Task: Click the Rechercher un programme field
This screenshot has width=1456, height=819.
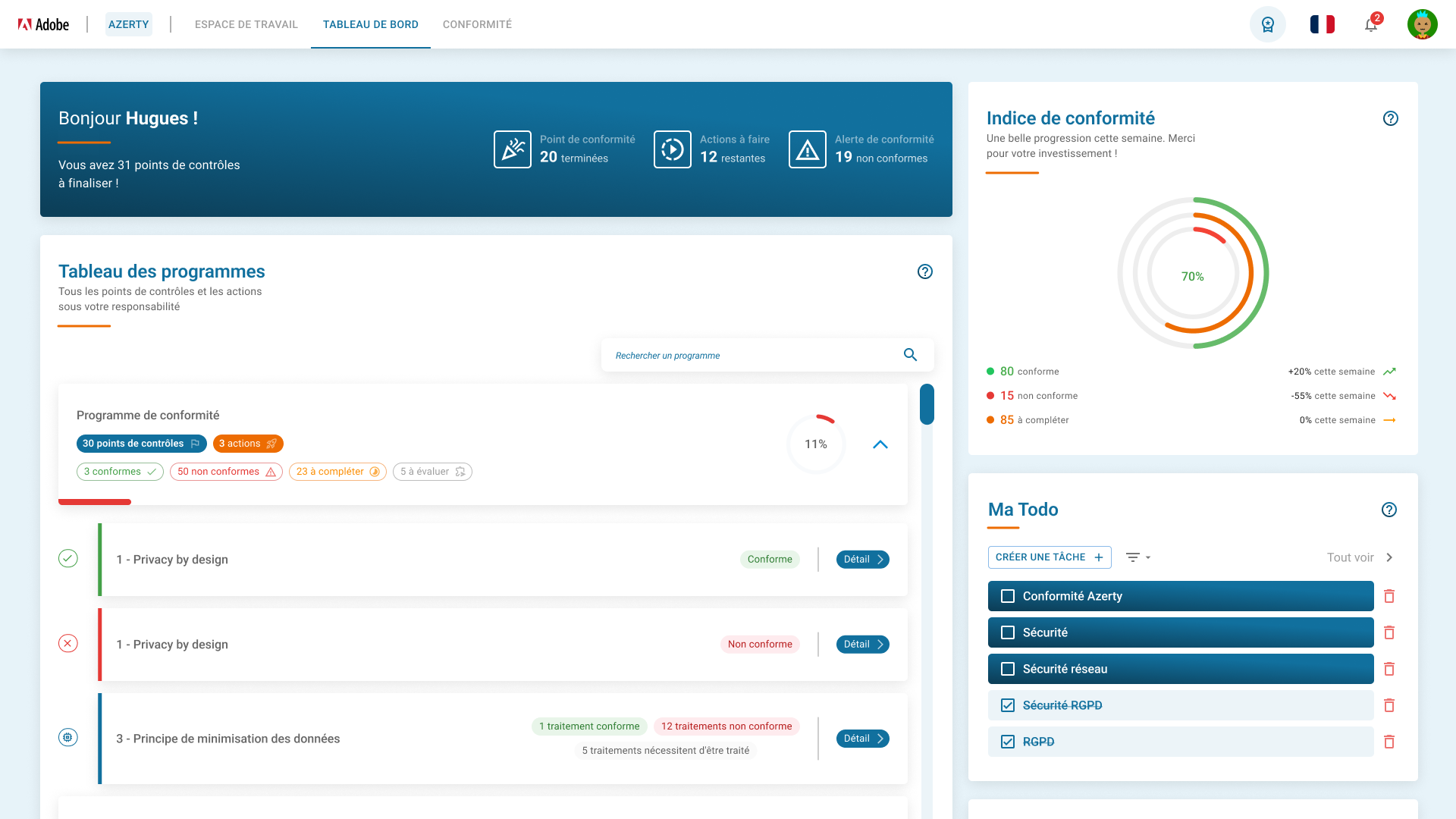Action: (x=767, y=355)
